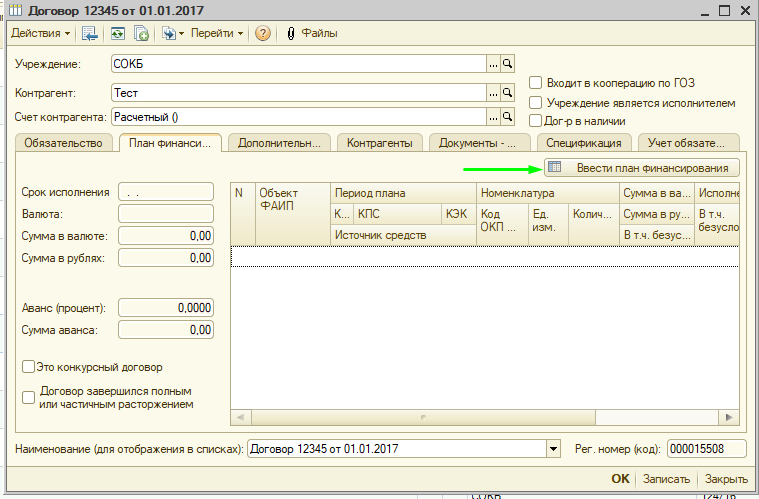759x499 pixels.
Task: Click the copy document icon in toolbar
Action: (141, 33)
